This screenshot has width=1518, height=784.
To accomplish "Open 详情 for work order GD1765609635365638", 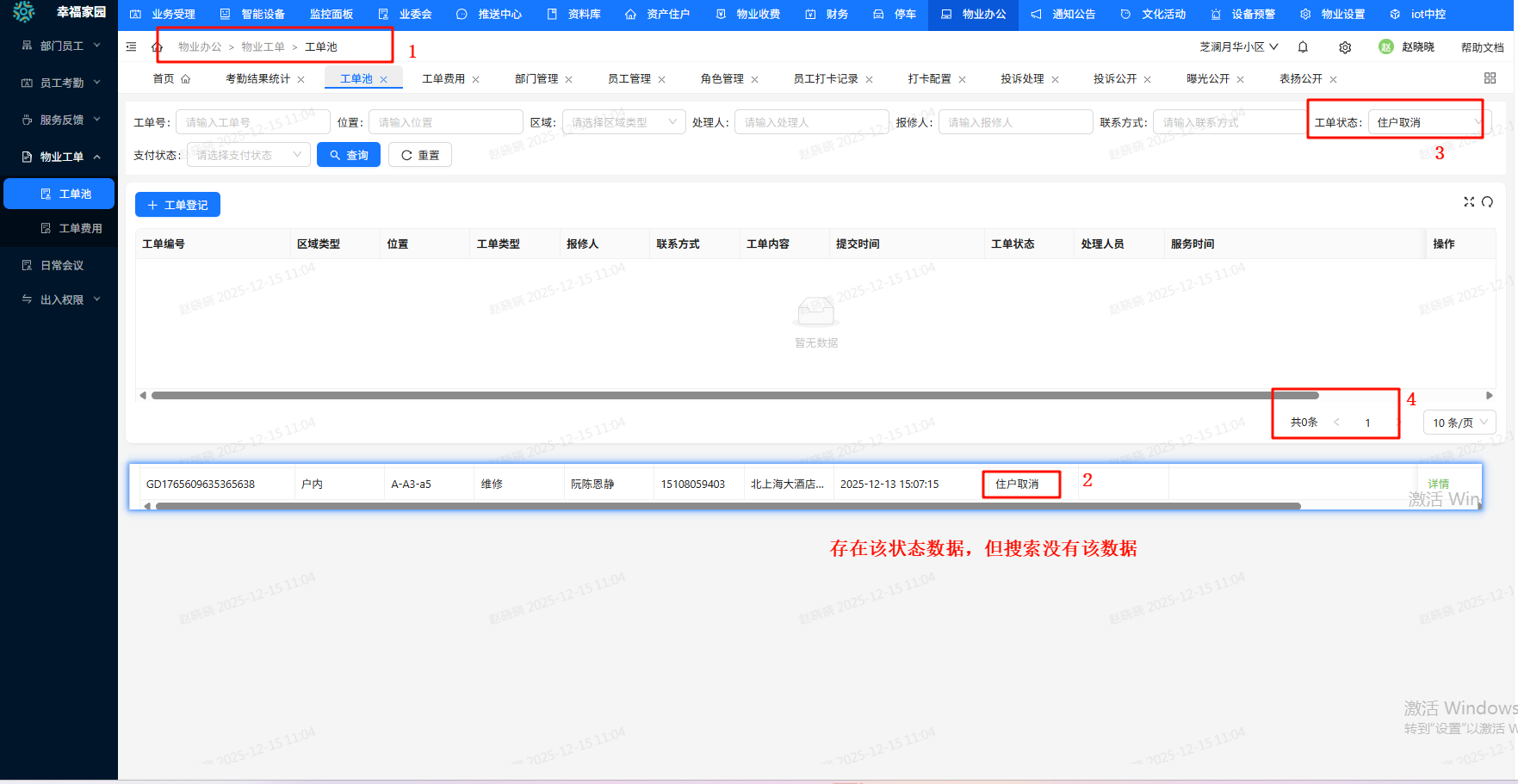I will [x=1438, y=483].
